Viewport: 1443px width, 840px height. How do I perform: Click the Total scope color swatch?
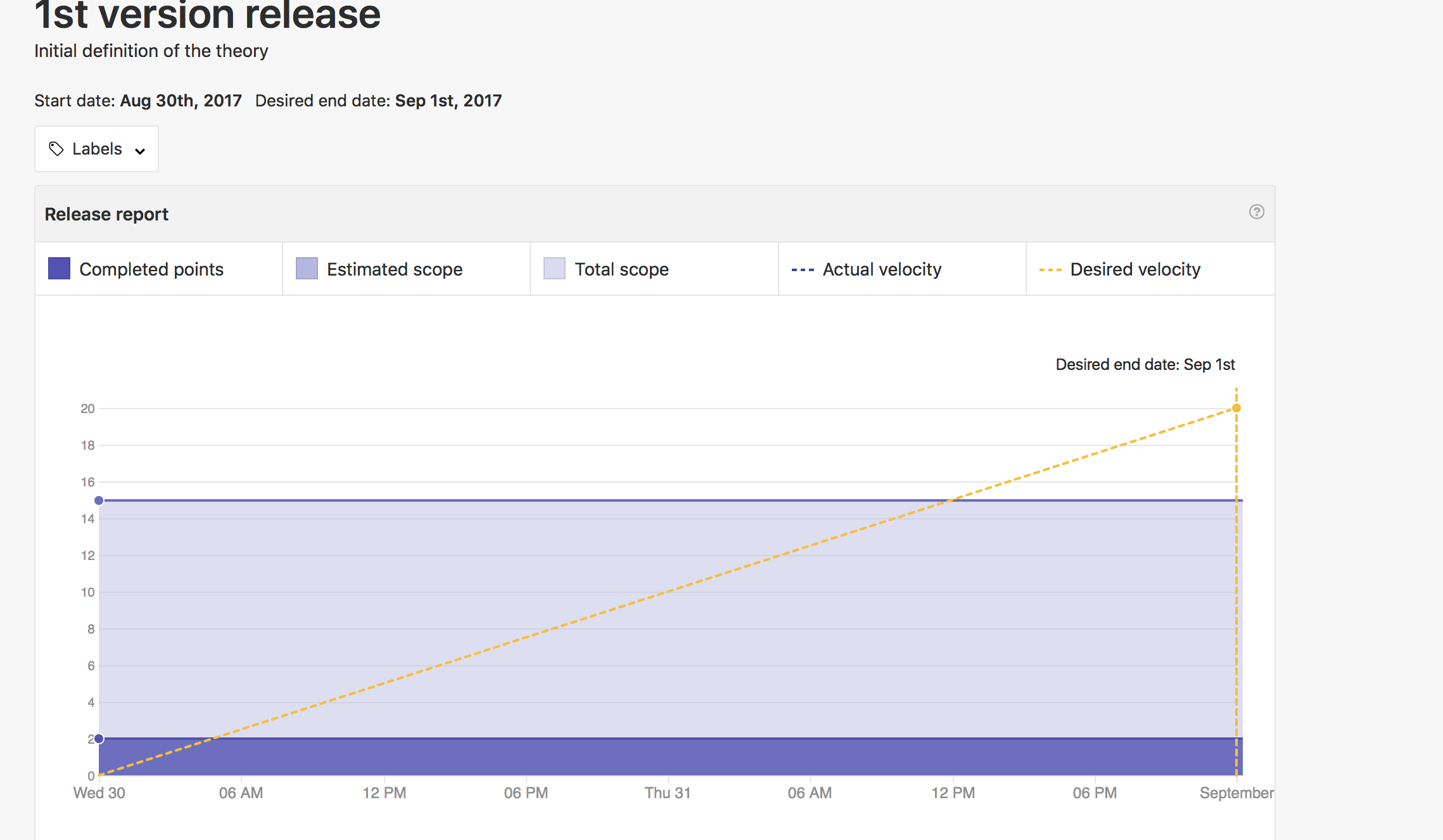point(554,269)
